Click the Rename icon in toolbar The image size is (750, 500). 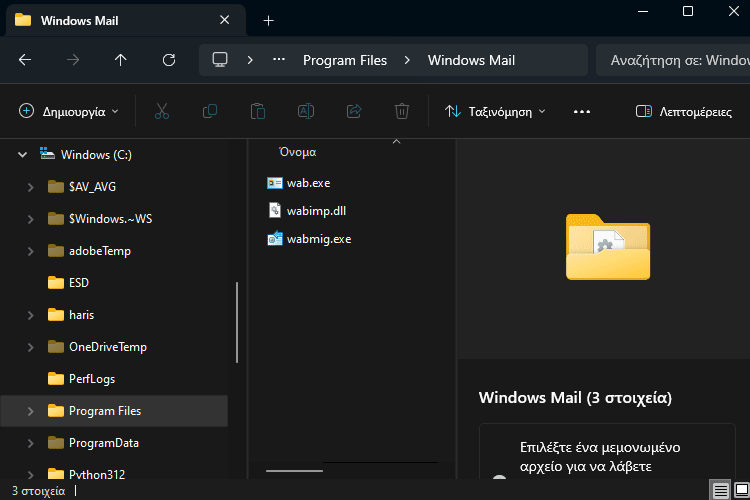pyautogui.click(x=306, y=111)
